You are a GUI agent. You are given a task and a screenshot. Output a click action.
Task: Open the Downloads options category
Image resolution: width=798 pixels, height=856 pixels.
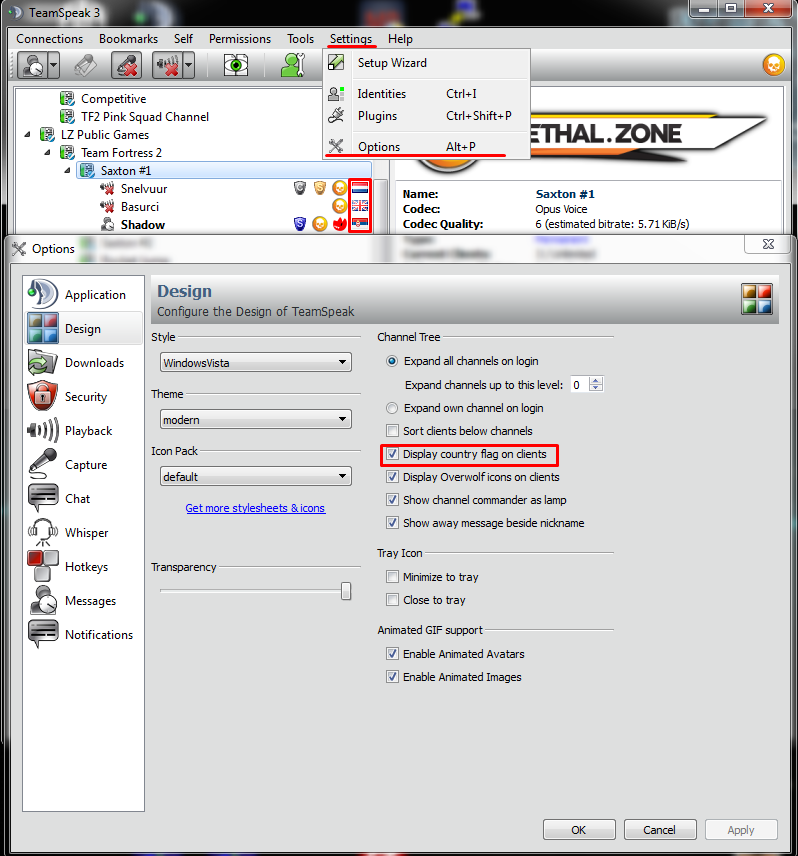click(84, 362)
